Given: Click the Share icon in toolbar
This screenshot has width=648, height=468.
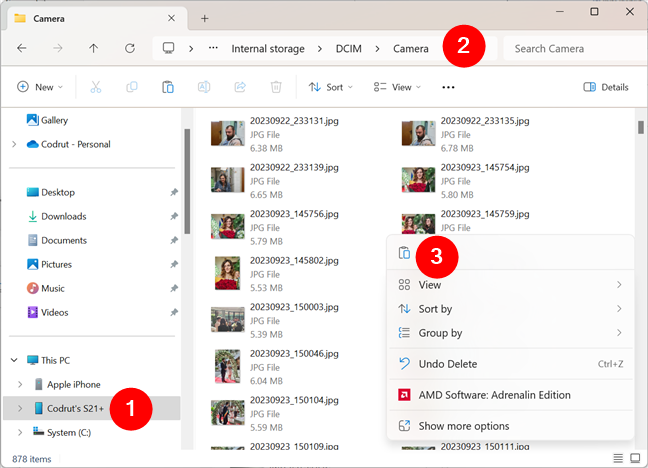Looking at the screenshot, I should coord(240,87).
